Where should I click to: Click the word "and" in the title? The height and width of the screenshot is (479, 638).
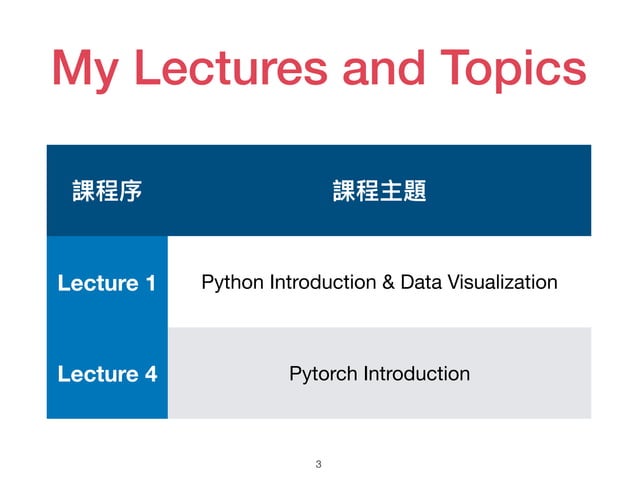pyautogui.click(x=384, y=67)
